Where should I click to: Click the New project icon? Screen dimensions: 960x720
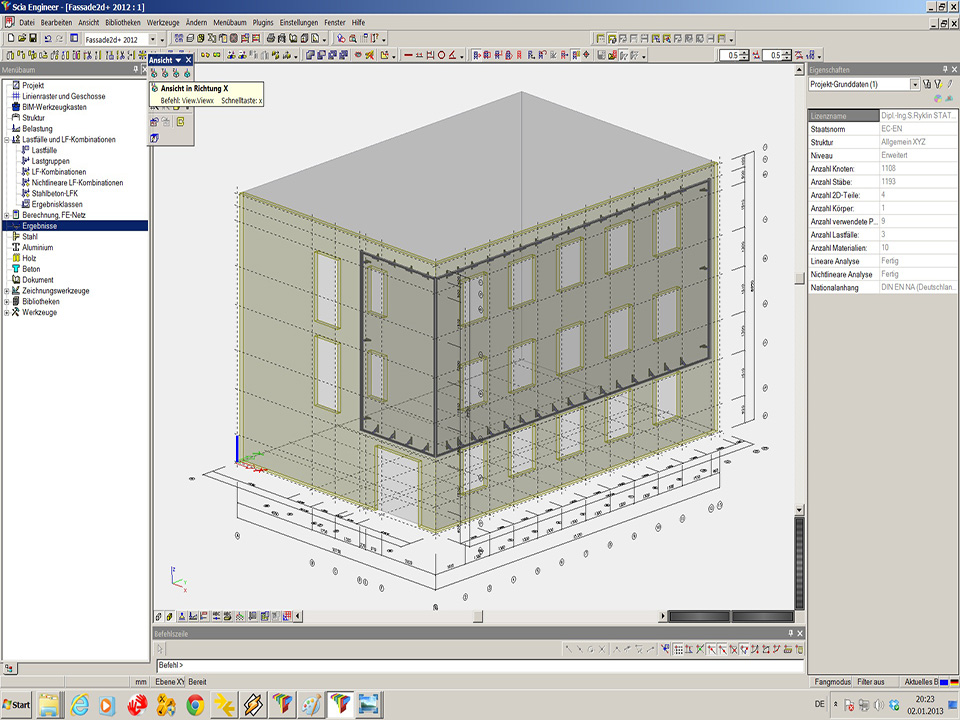(9, 39)
